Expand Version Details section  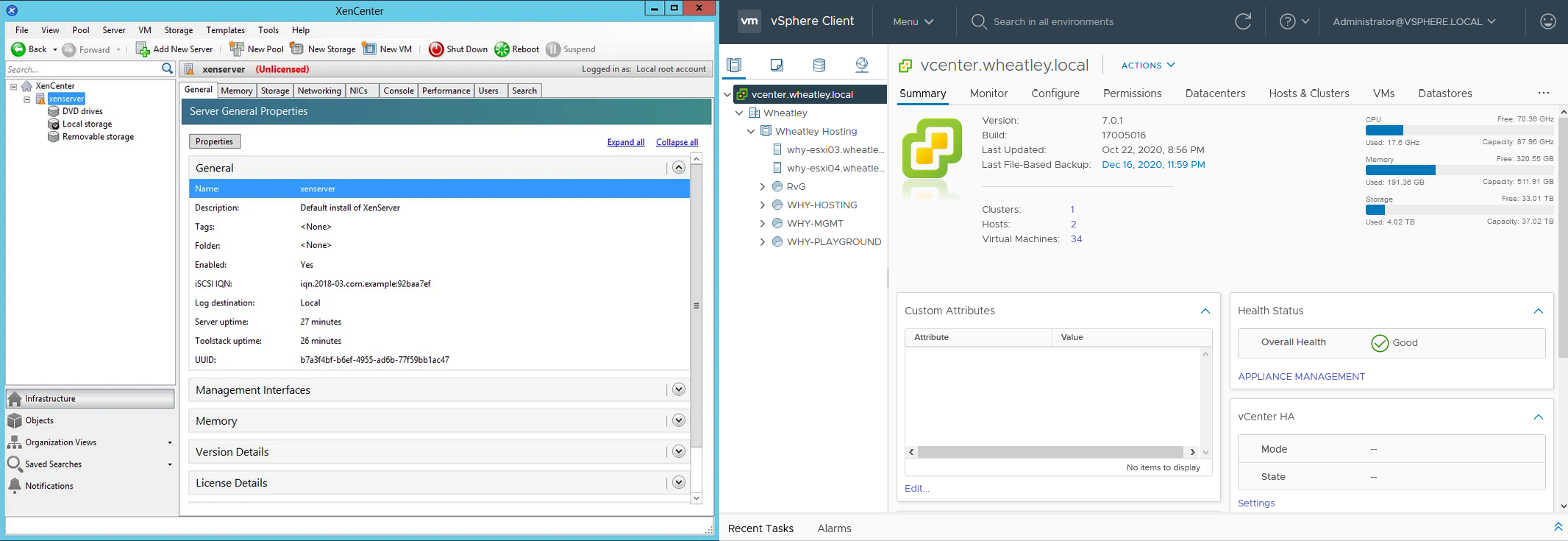(x=679, y=451)
